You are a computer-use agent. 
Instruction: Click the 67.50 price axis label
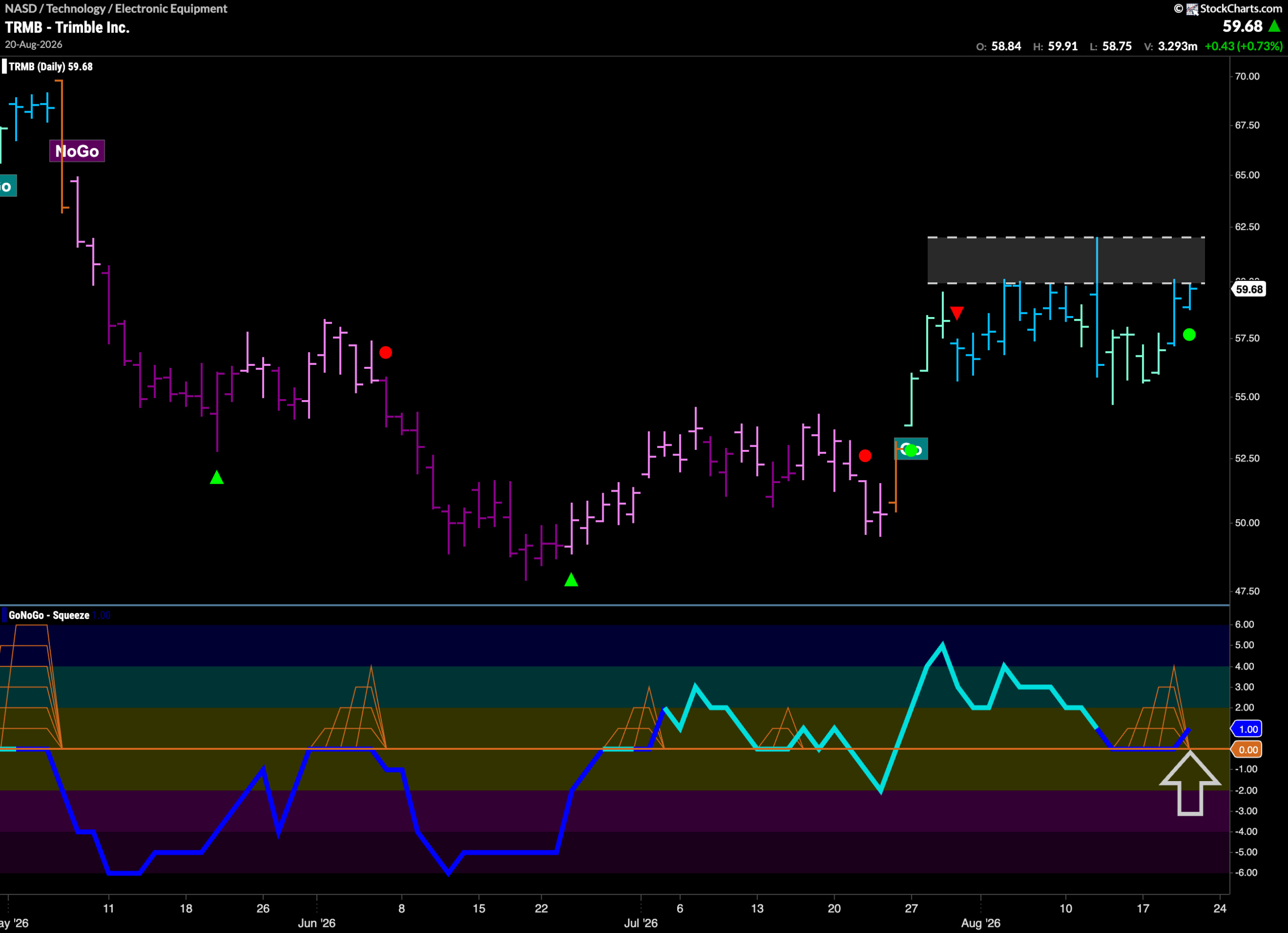pos(1247,125)
